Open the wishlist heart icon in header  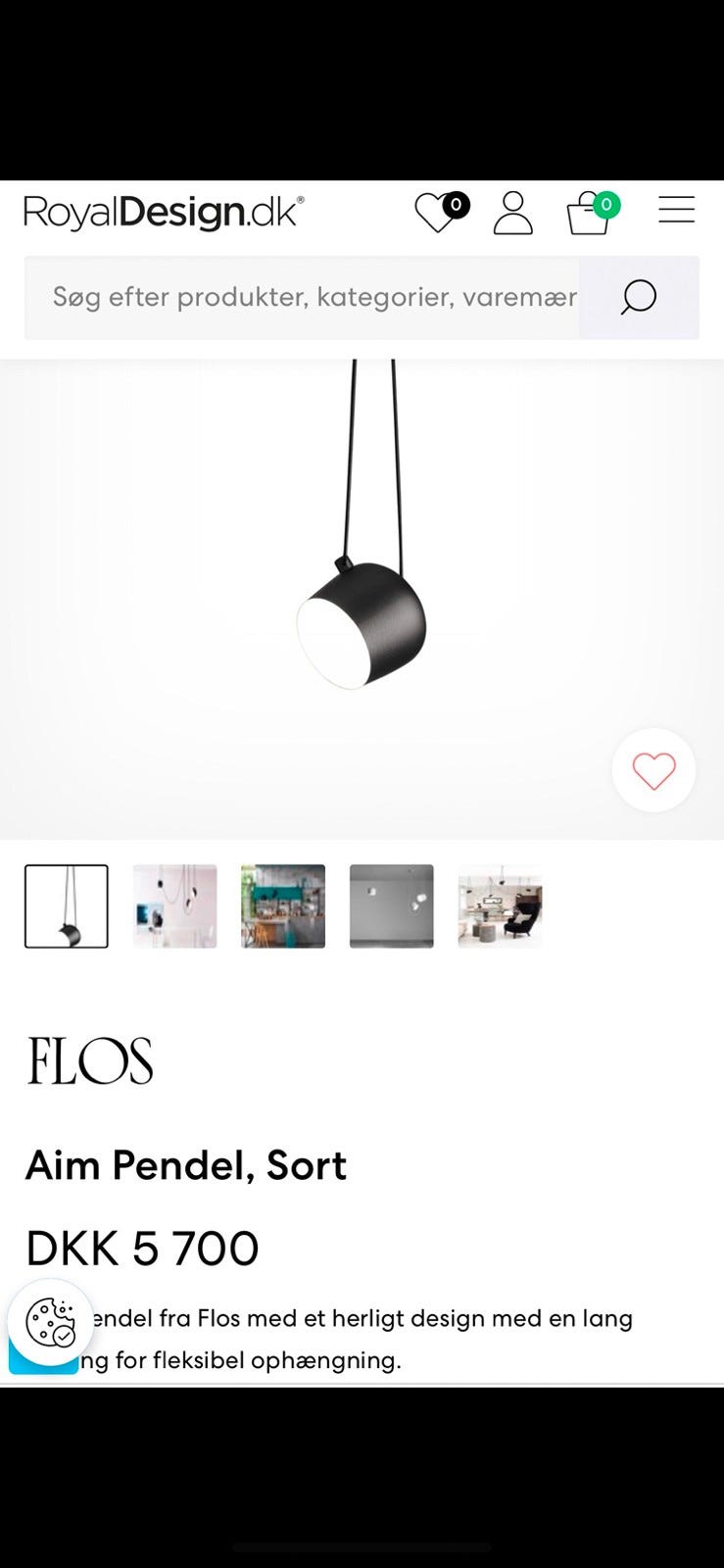click(436, 212)
